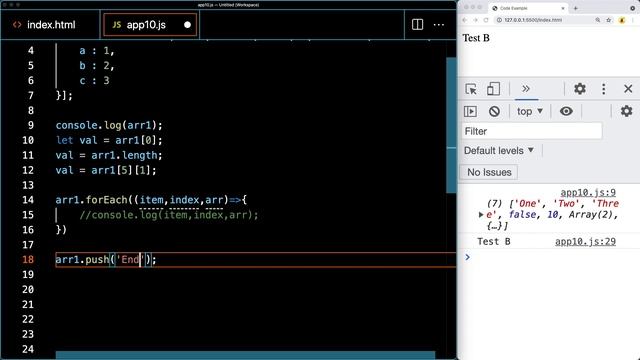The height and width of the screenshot is (360, 640).
Task: Toggle the DevTools device toolbar
Action: 493,89
